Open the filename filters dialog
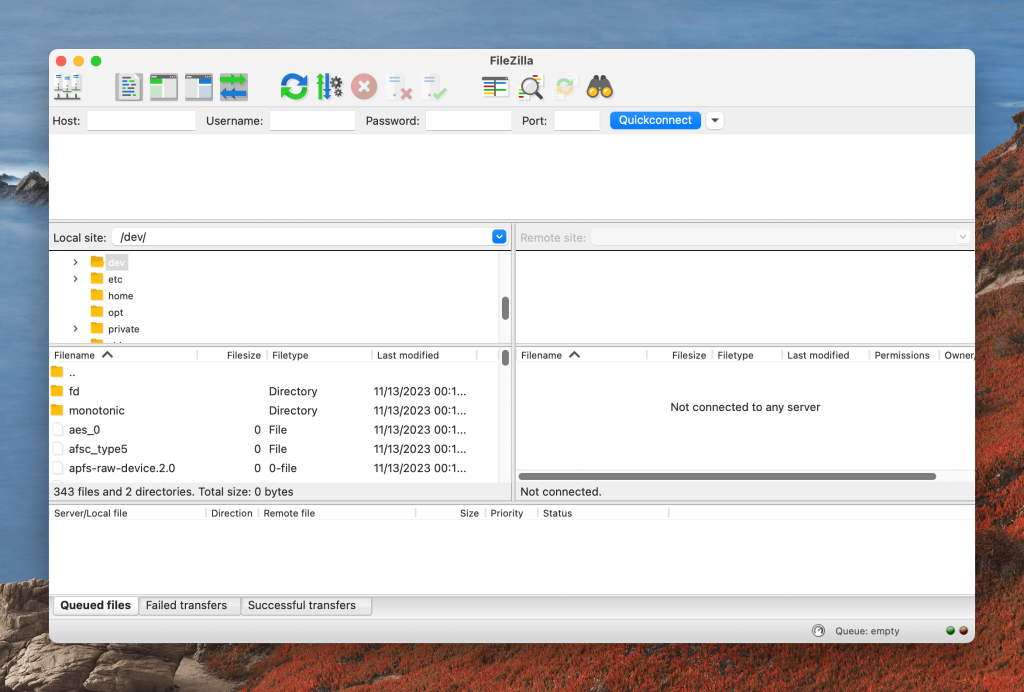This screenshot has width=1024, height=692. (494, 87)
